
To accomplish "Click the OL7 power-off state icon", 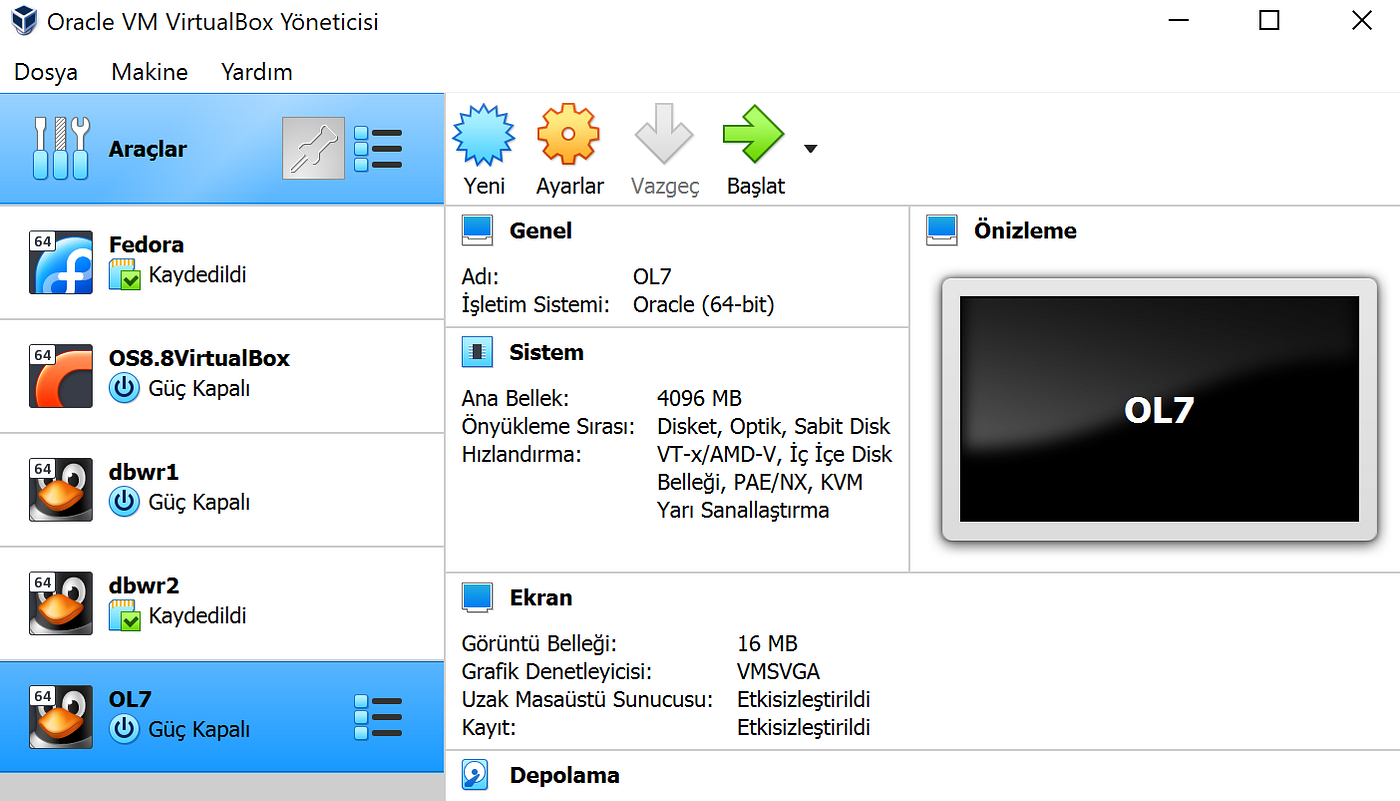I will tap(125, 730).
